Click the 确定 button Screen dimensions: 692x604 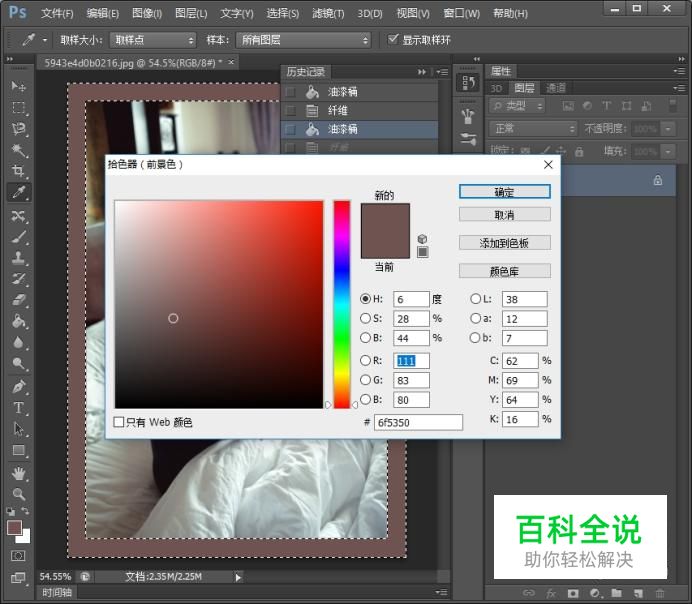click(504, 192)
